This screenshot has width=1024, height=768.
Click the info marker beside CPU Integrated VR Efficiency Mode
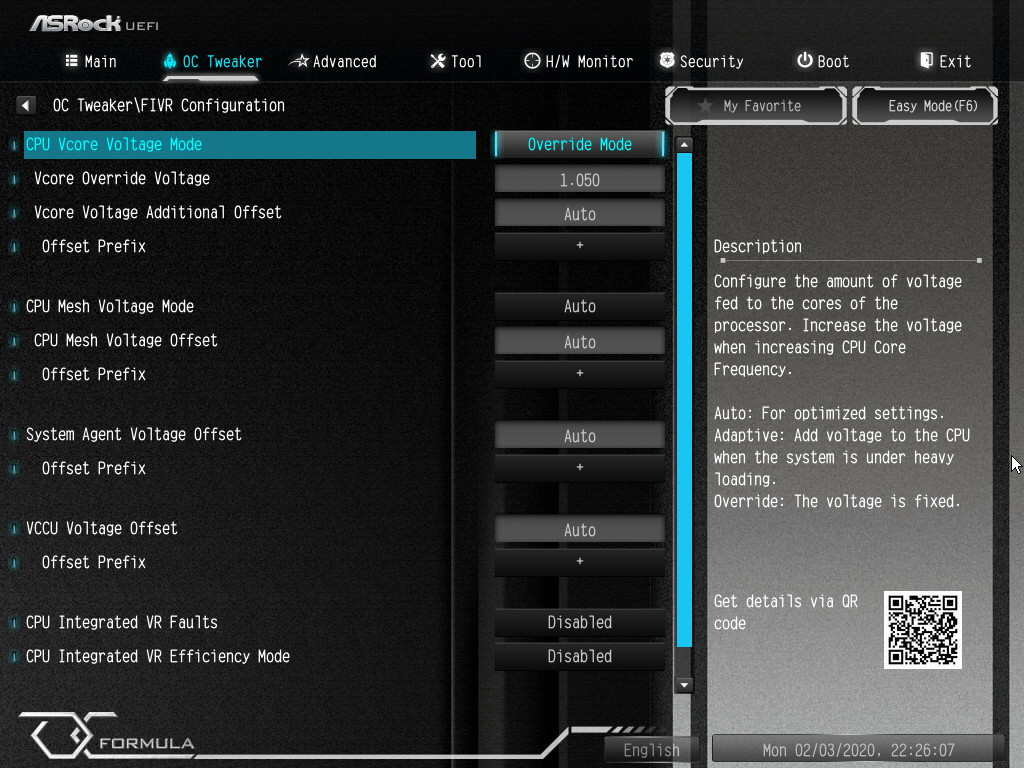tap(14, 657)
